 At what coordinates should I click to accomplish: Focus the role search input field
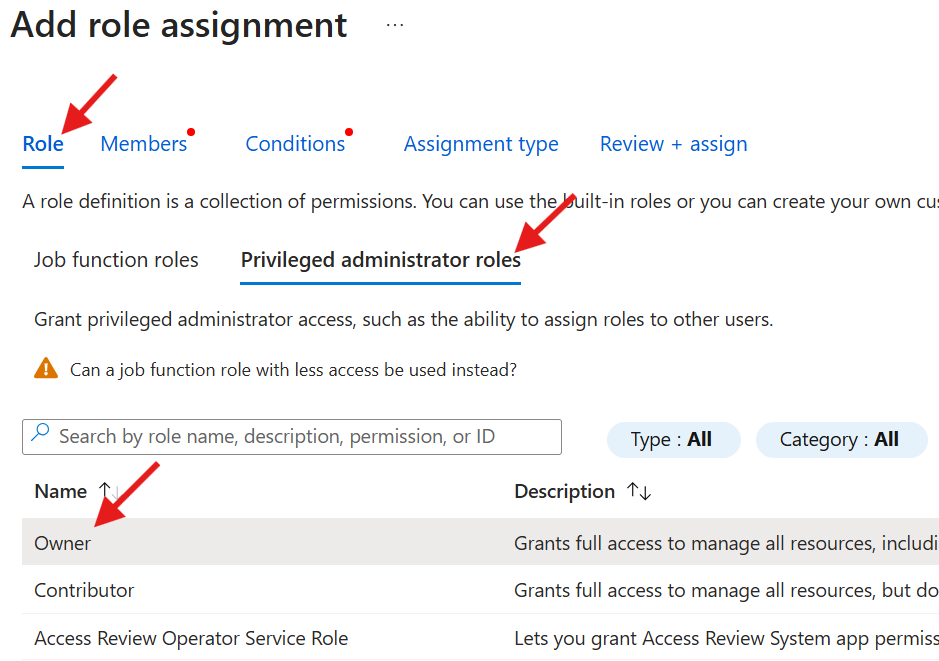pyautogui.click(x=300, y=437)
